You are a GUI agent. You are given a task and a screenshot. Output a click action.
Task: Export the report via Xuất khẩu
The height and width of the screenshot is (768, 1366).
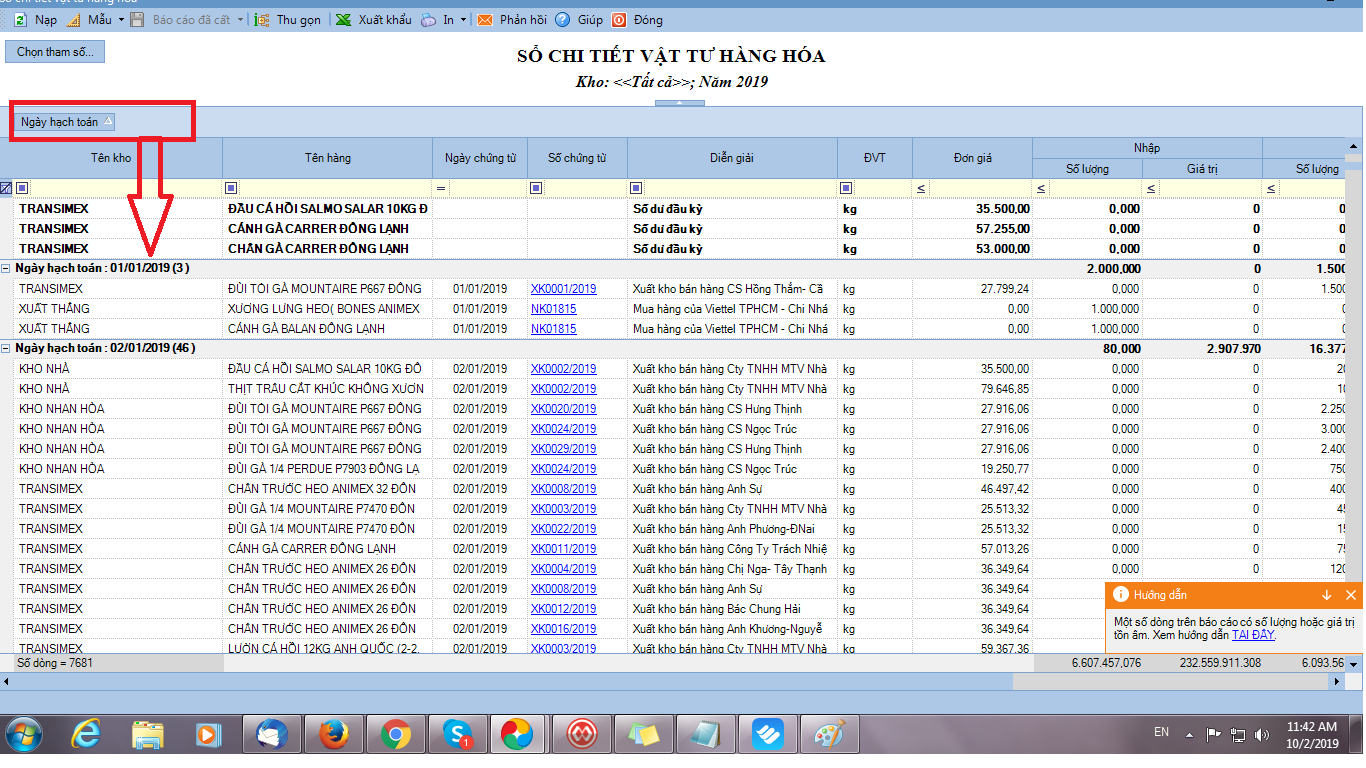pyautogui.click(x=373, y=19)
